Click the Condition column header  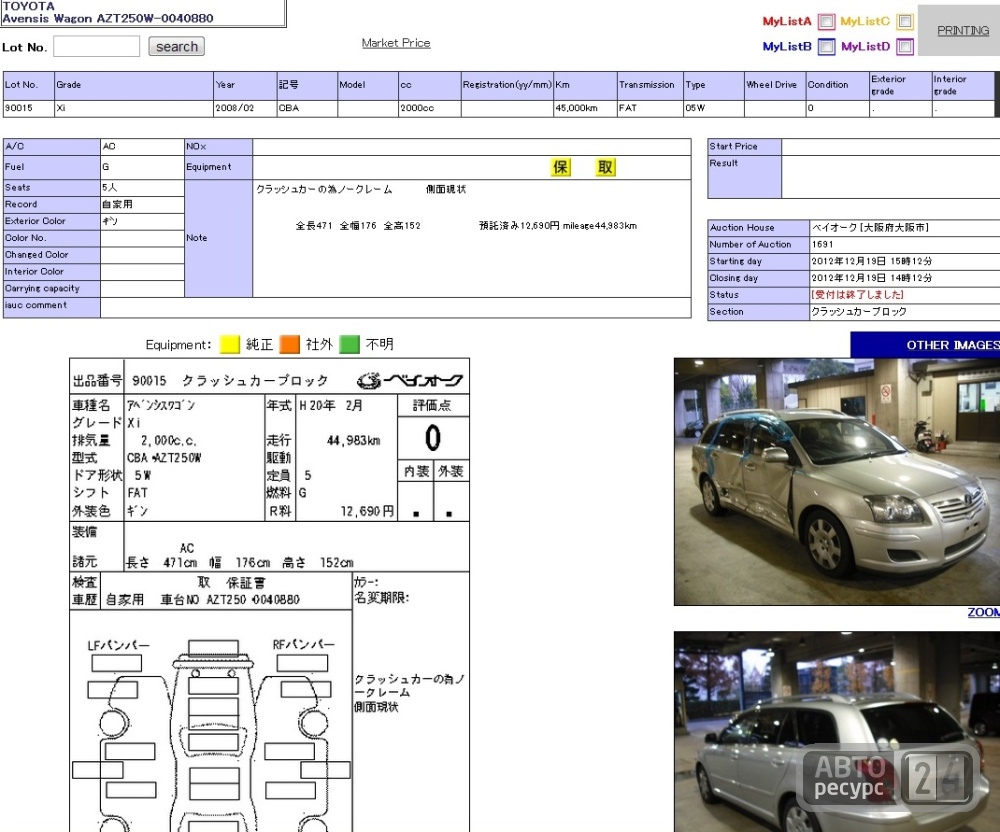tap(837, 85)
